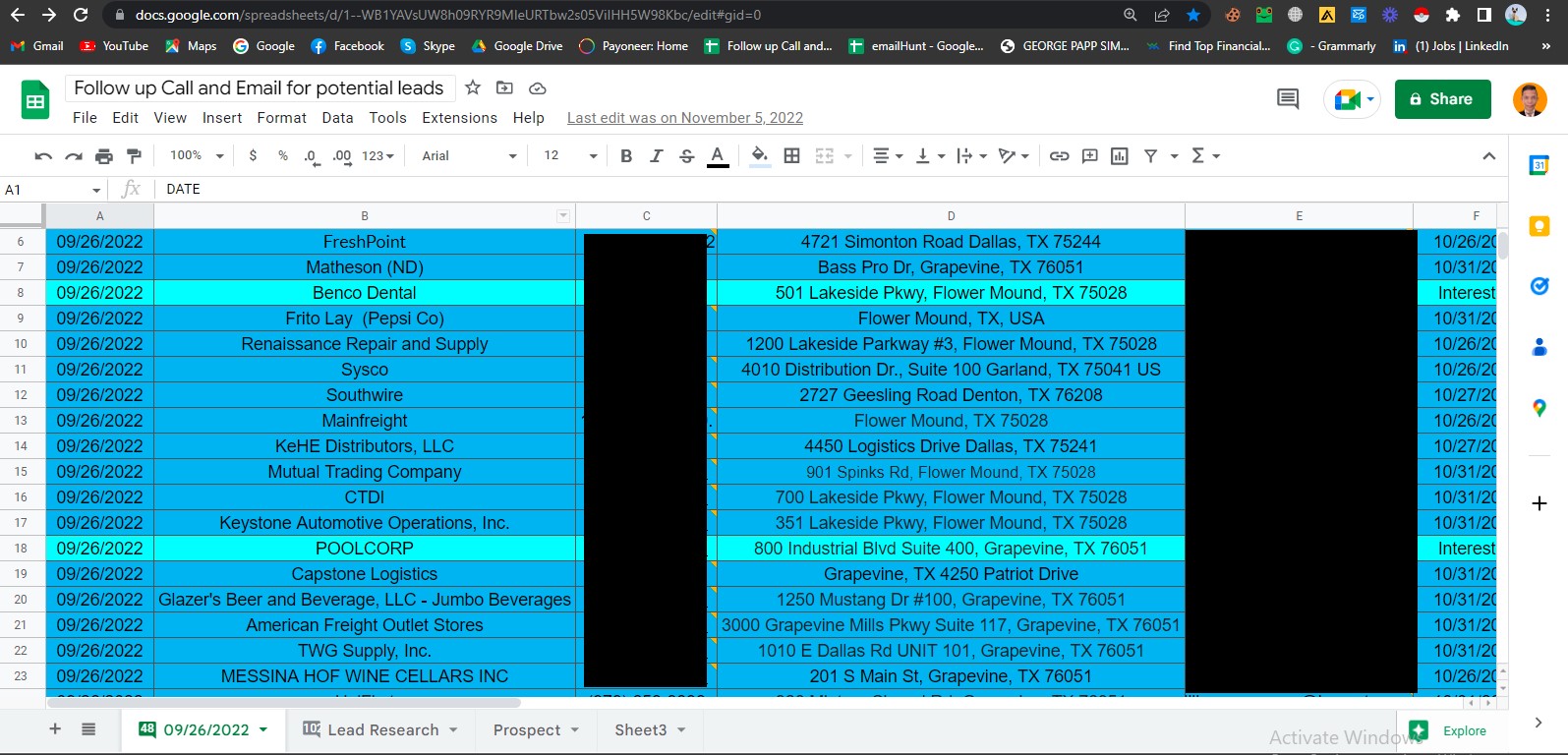
Task: Star this document
Action: [473, 87]
